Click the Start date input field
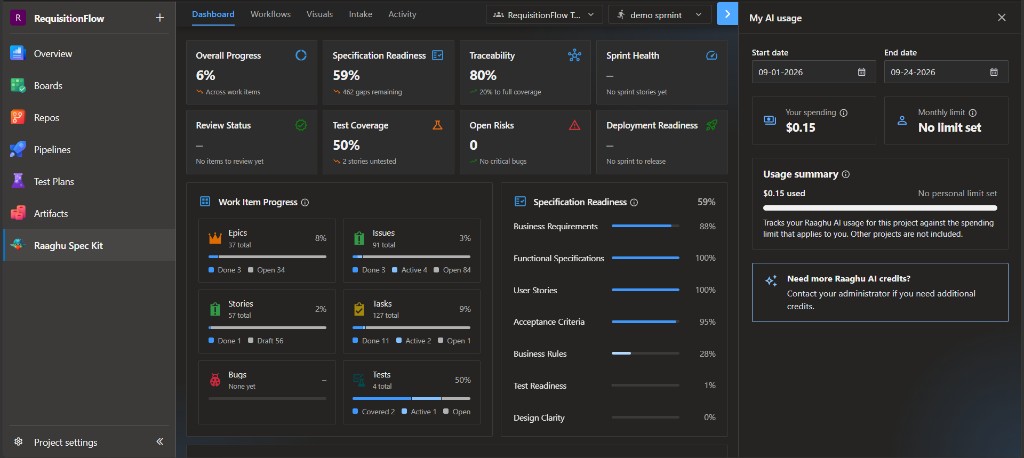 [813, 72]
